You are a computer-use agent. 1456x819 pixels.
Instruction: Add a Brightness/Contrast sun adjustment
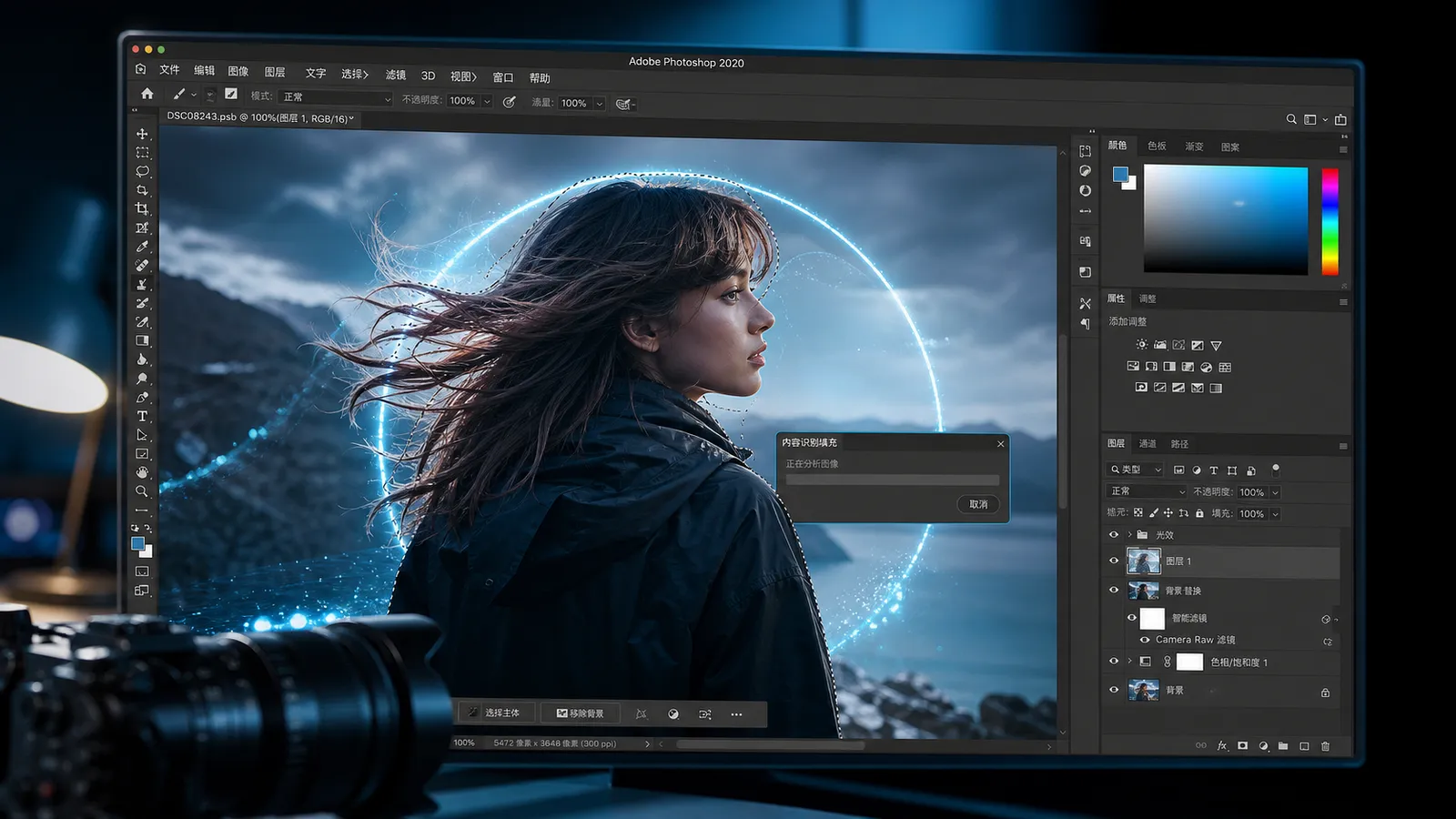tap(1141, 345)
